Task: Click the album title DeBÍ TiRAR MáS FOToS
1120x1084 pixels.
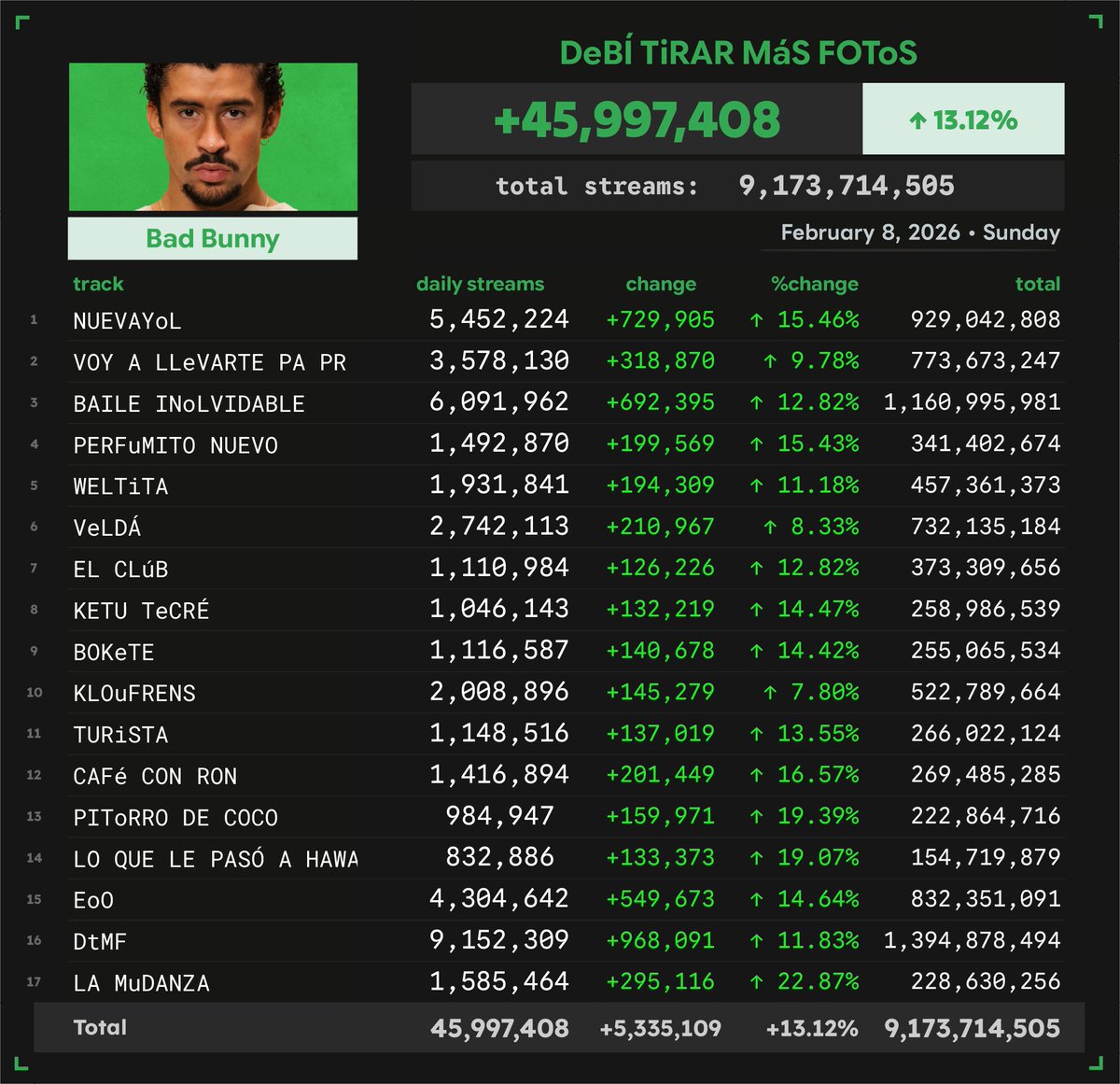Action: click(x=737, y=53)
